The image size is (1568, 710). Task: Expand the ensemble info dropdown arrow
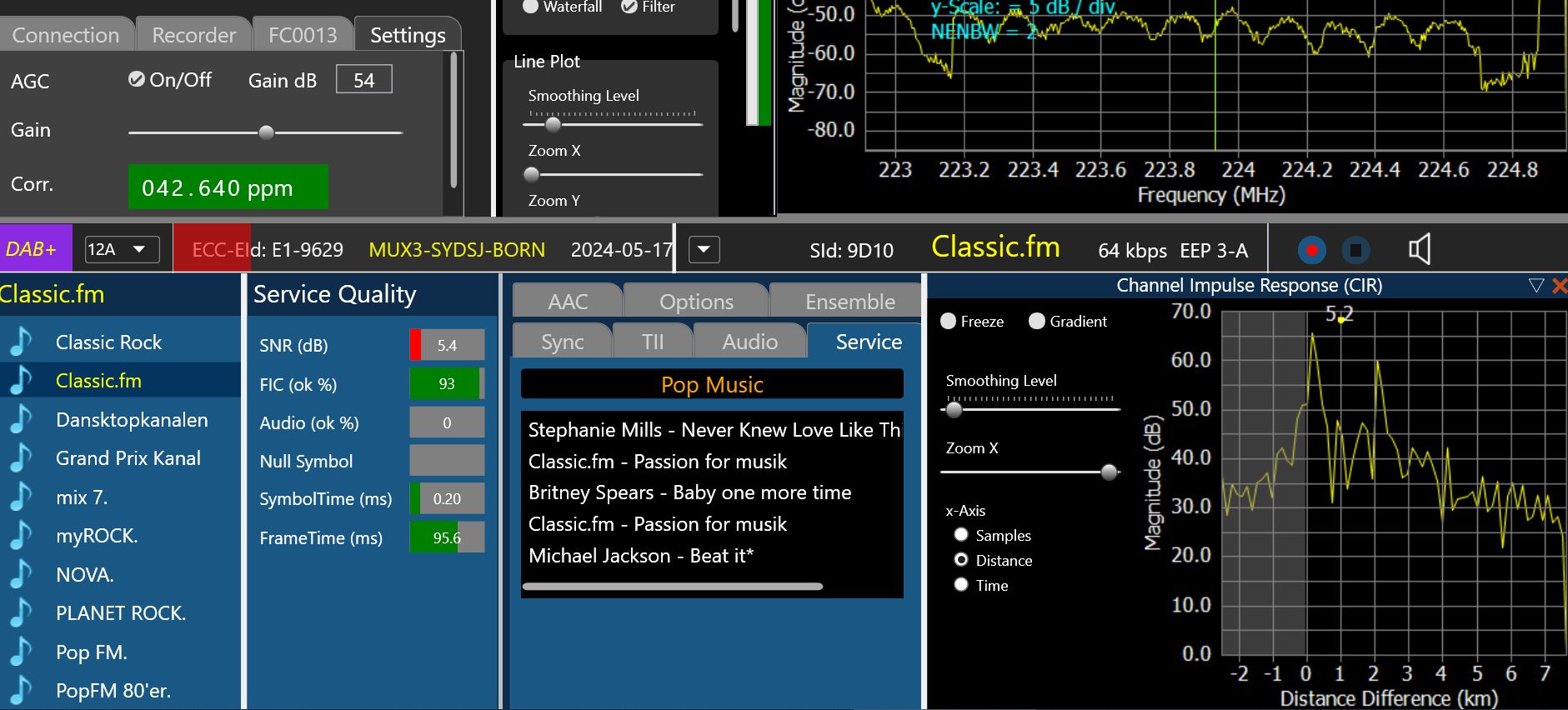(x=704, y=249)
